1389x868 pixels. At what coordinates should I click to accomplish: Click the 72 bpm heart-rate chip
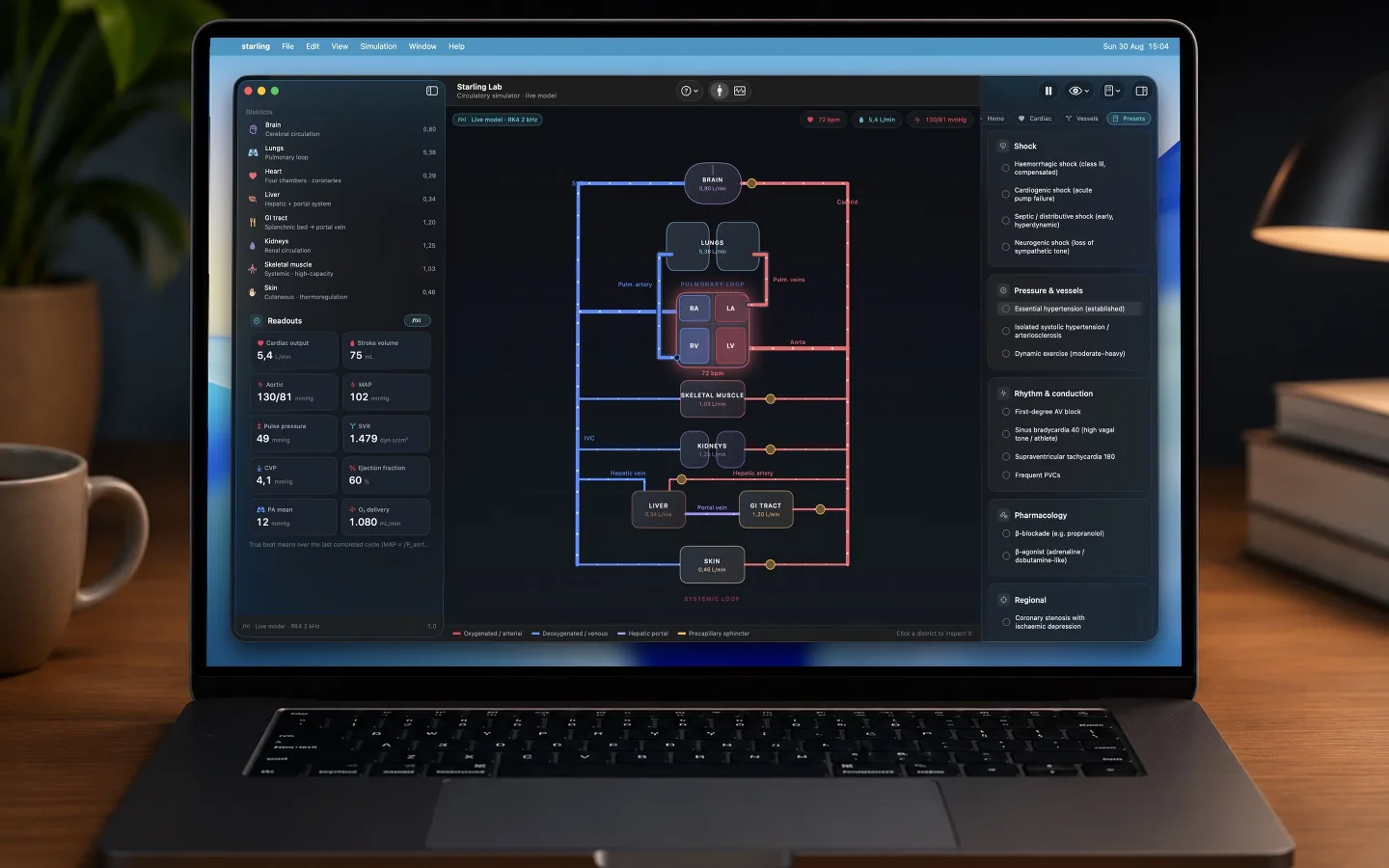824,120
